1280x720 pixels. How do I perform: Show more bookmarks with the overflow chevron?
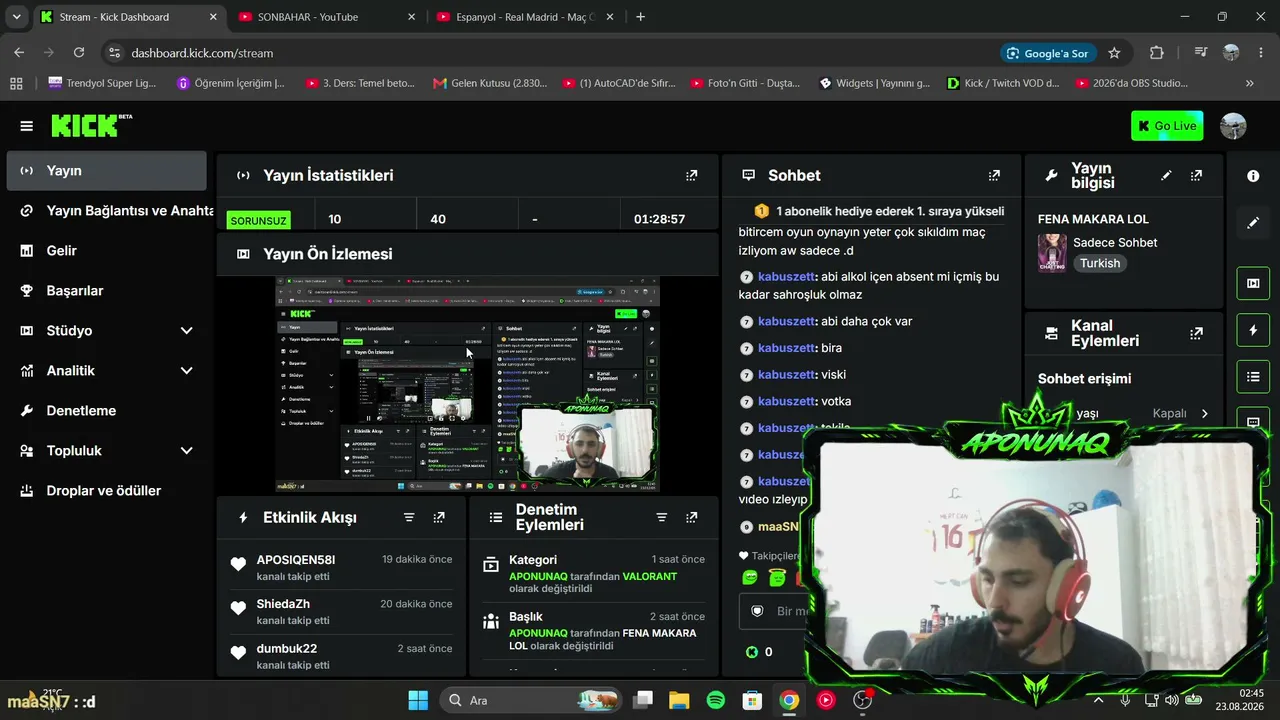(x=1250, y=83)
